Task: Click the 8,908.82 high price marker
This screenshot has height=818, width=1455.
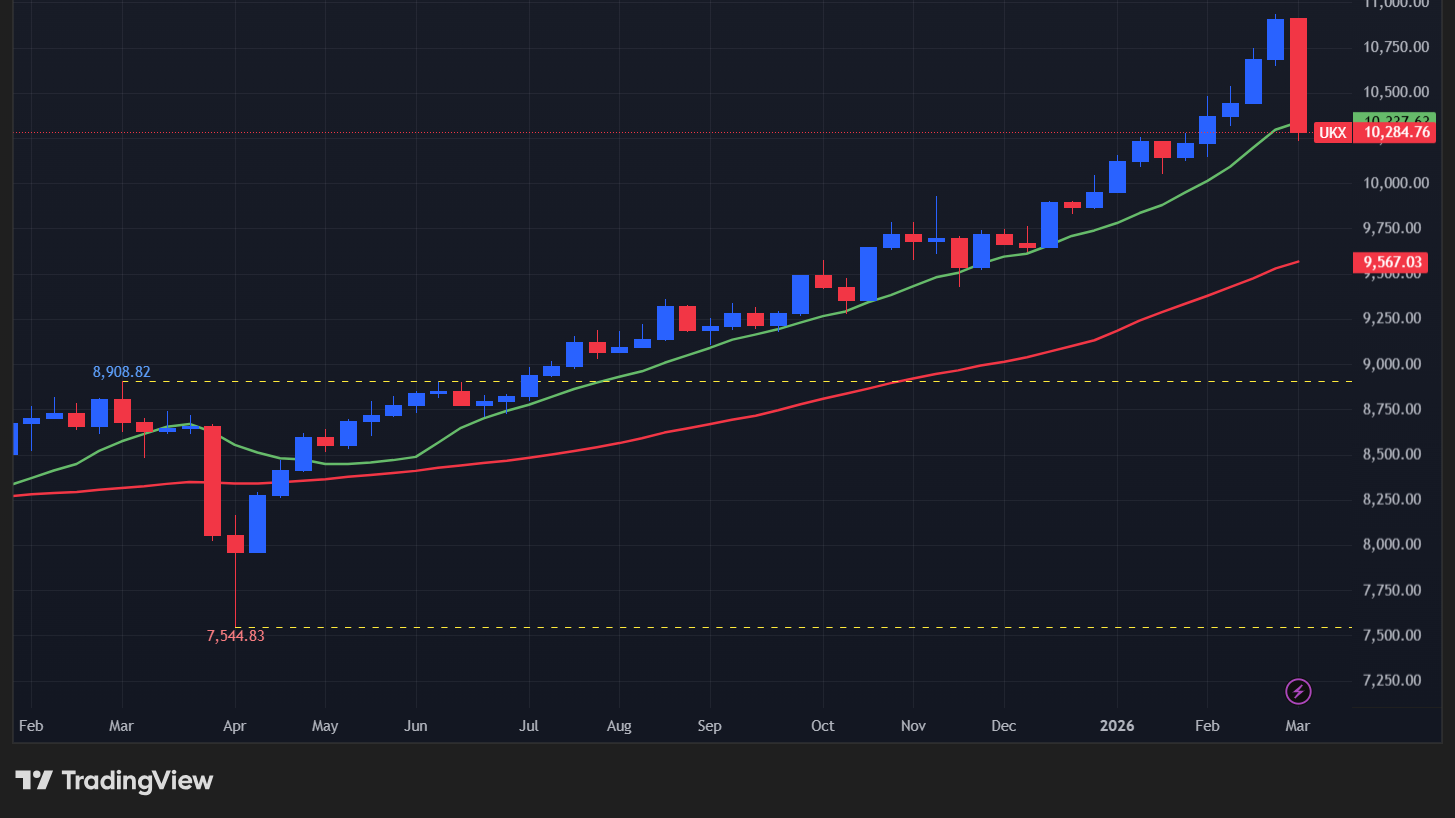Action: 121,372
